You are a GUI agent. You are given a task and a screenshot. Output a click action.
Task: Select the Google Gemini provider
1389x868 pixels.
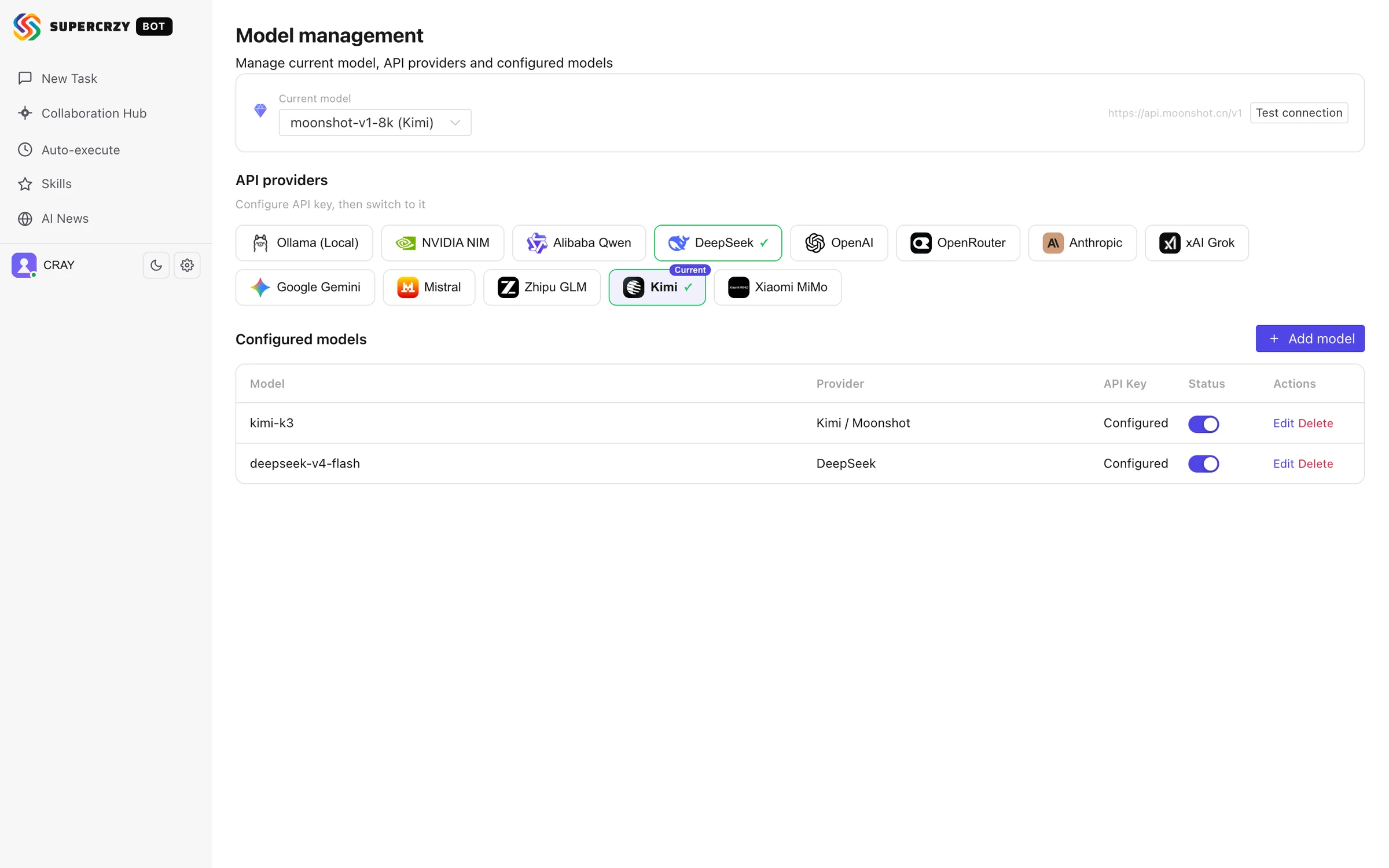[x=305, y=287]
